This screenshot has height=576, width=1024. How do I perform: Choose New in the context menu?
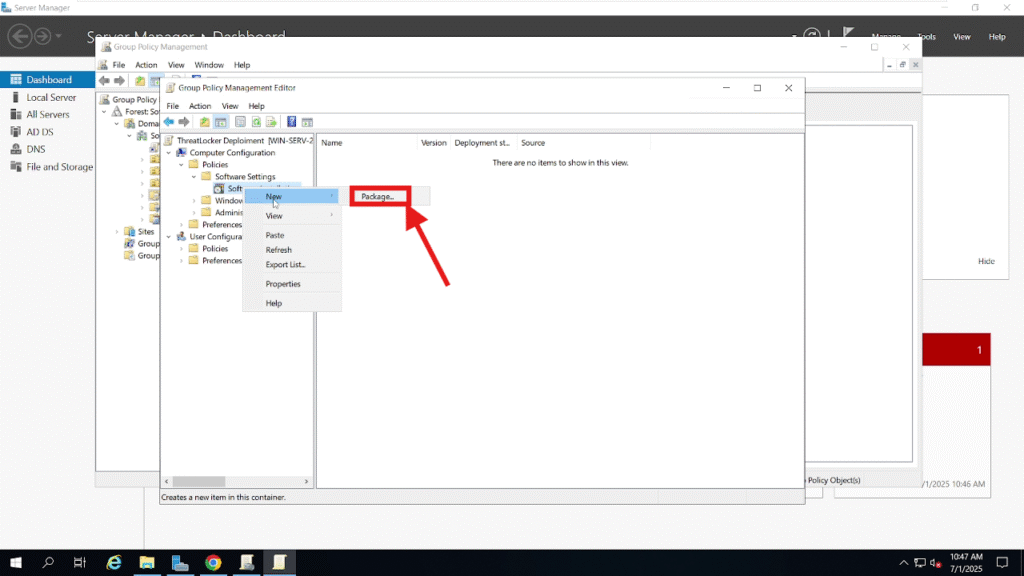tap(291, 197)
